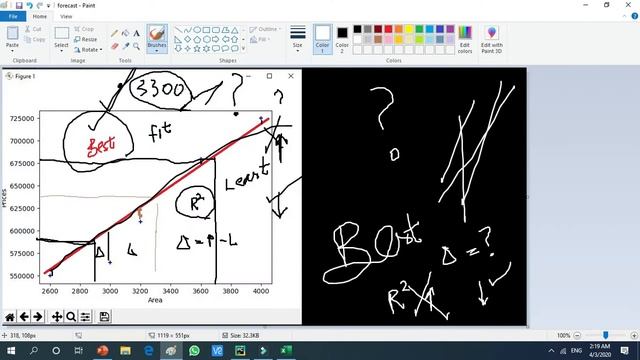The image size is (640, 360).
Task: Pick the orange color swatch
Action: (x=398, y=29)
